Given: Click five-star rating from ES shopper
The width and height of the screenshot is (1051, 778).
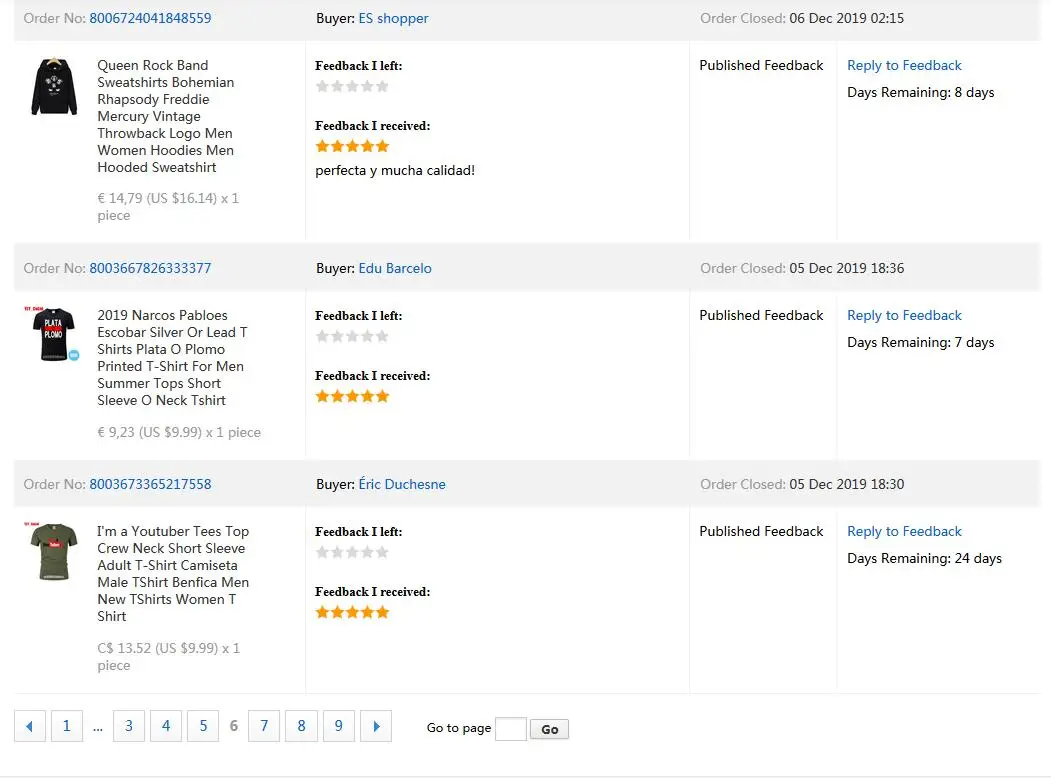Looking at the screenshot, I should pos(352,146).
